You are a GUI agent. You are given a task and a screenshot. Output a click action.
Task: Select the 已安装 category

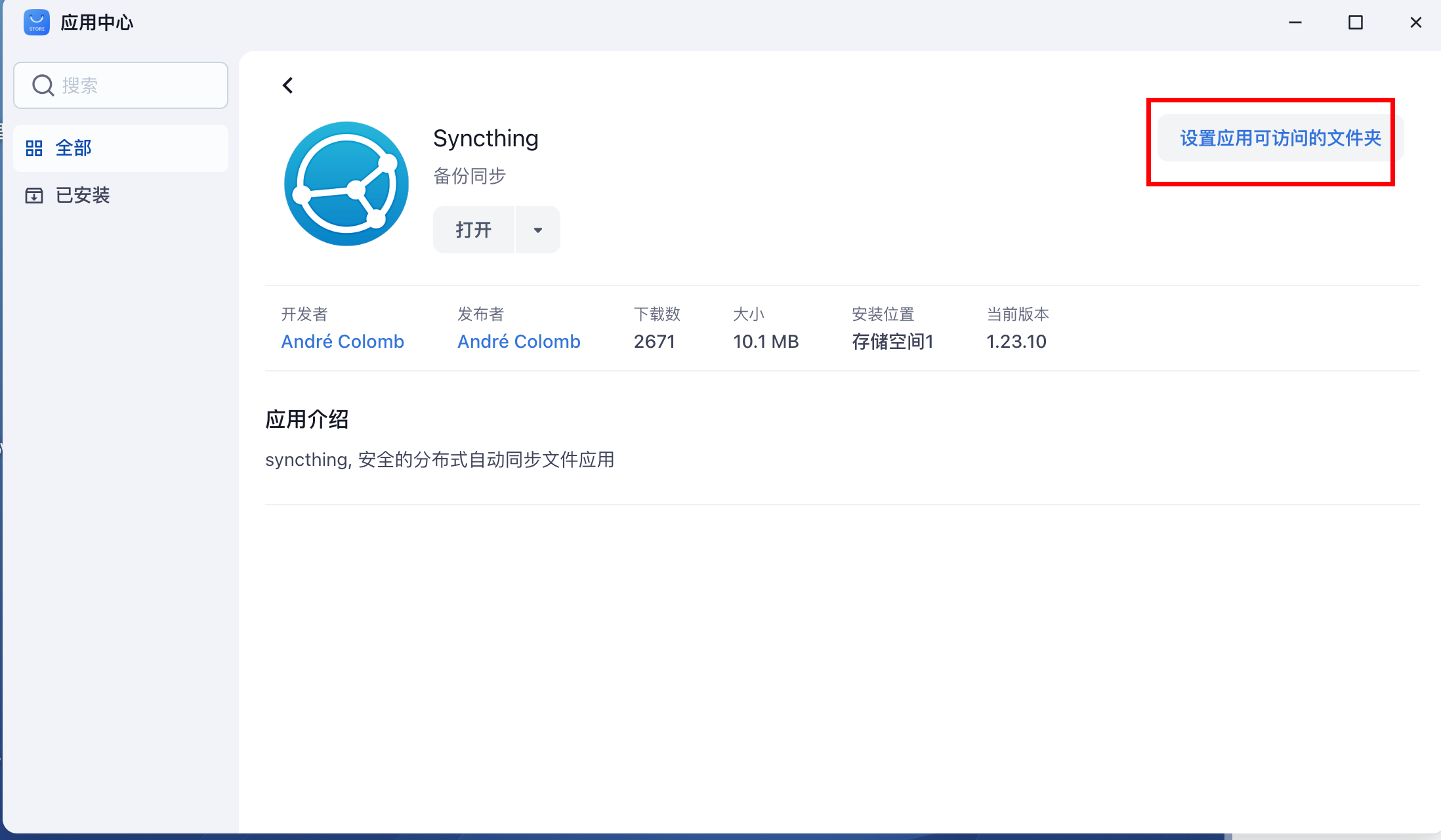pyautogui.click(x=121, y=196)
